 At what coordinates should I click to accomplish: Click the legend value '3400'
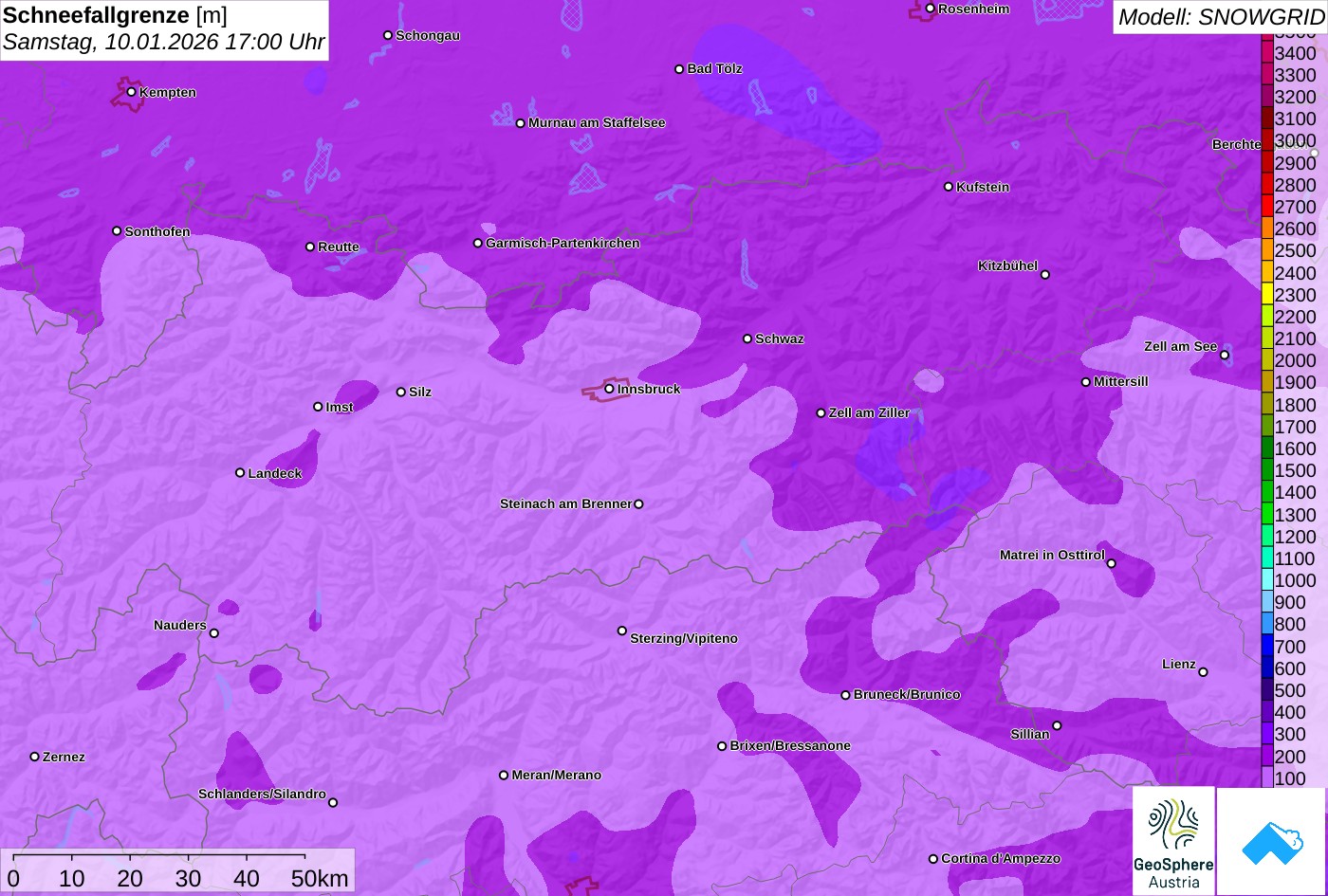[x=1296, y=53]
